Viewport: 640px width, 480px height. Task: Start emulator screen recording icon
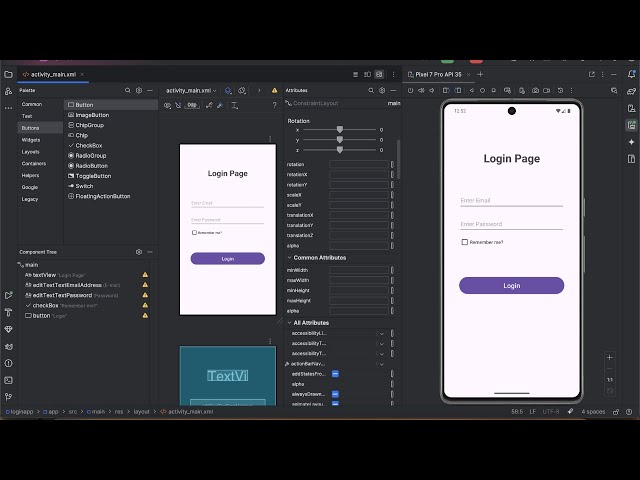click(x=547, y=90)
